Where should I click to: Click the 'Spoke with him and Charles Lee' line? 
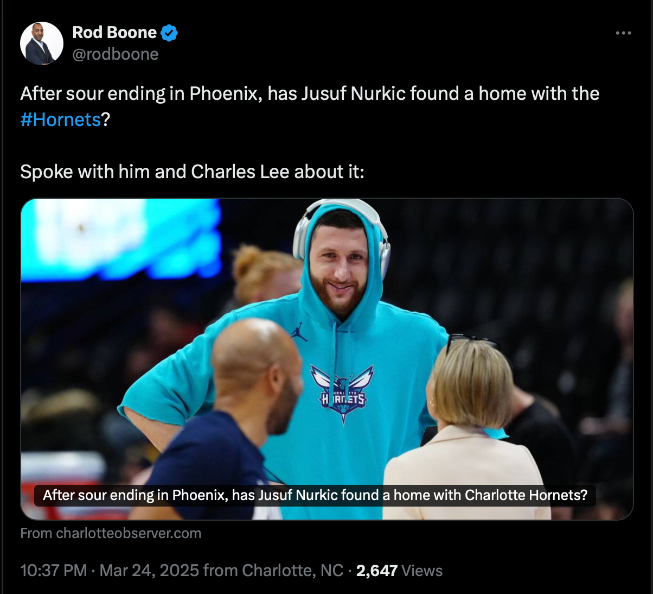tap(192, 172)
